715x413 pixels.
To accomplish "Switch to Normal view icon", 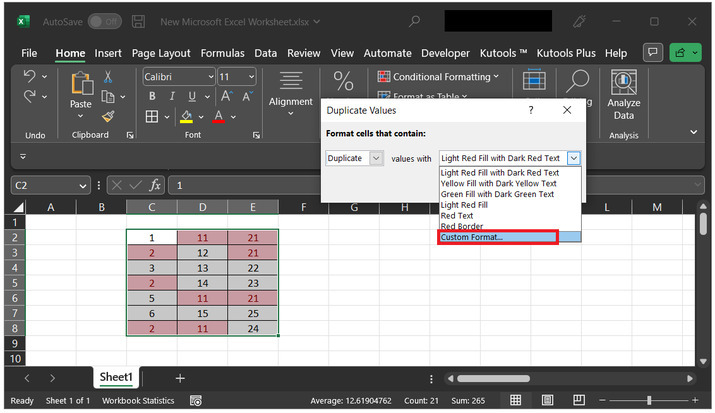I will point(515,400).
